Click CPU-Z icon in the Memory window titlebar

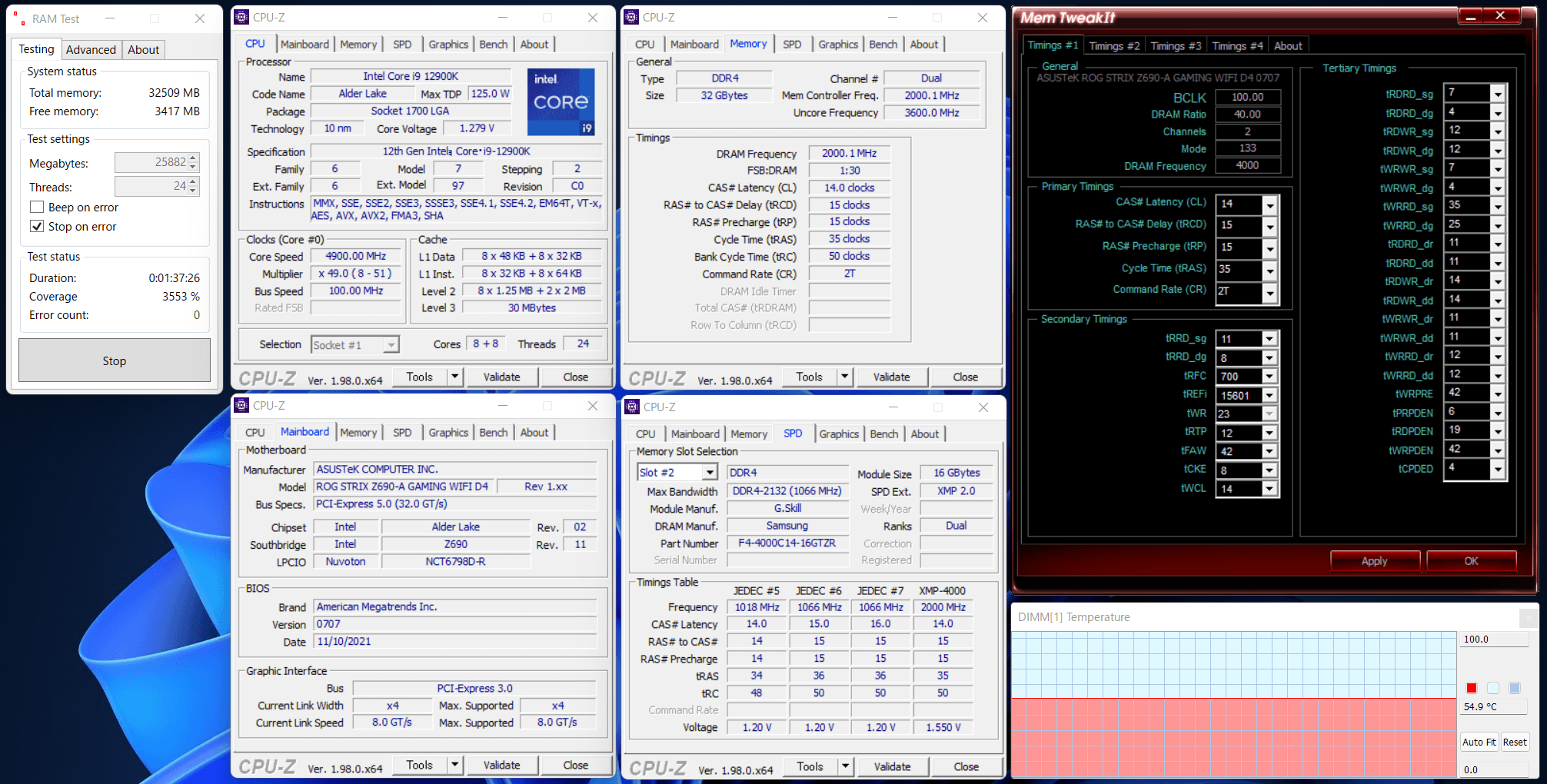pyautogui.click(x=631, y=17)
